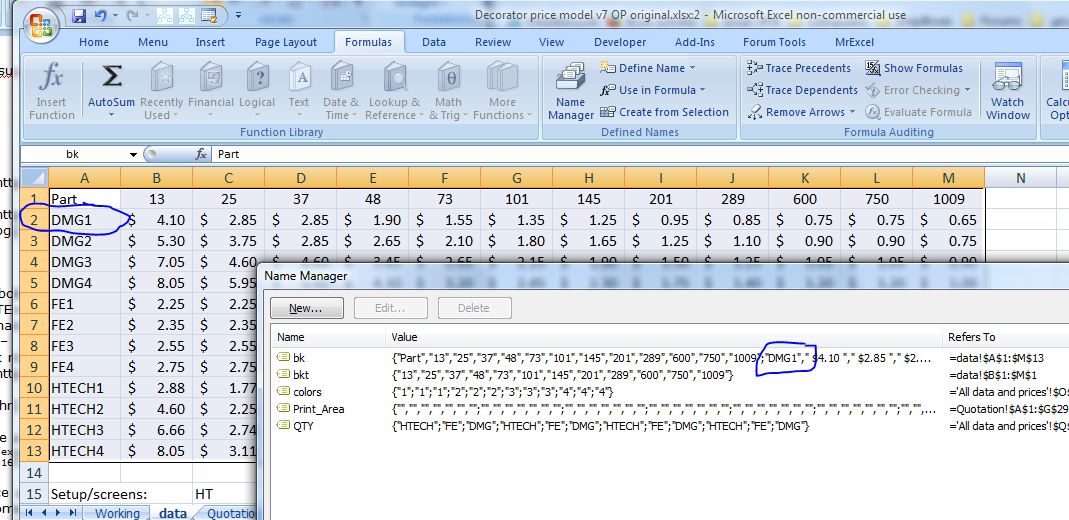Click the New... button in Name Manager
The height and width of the screenshot is (520, 1069).
tap(306, 308)
